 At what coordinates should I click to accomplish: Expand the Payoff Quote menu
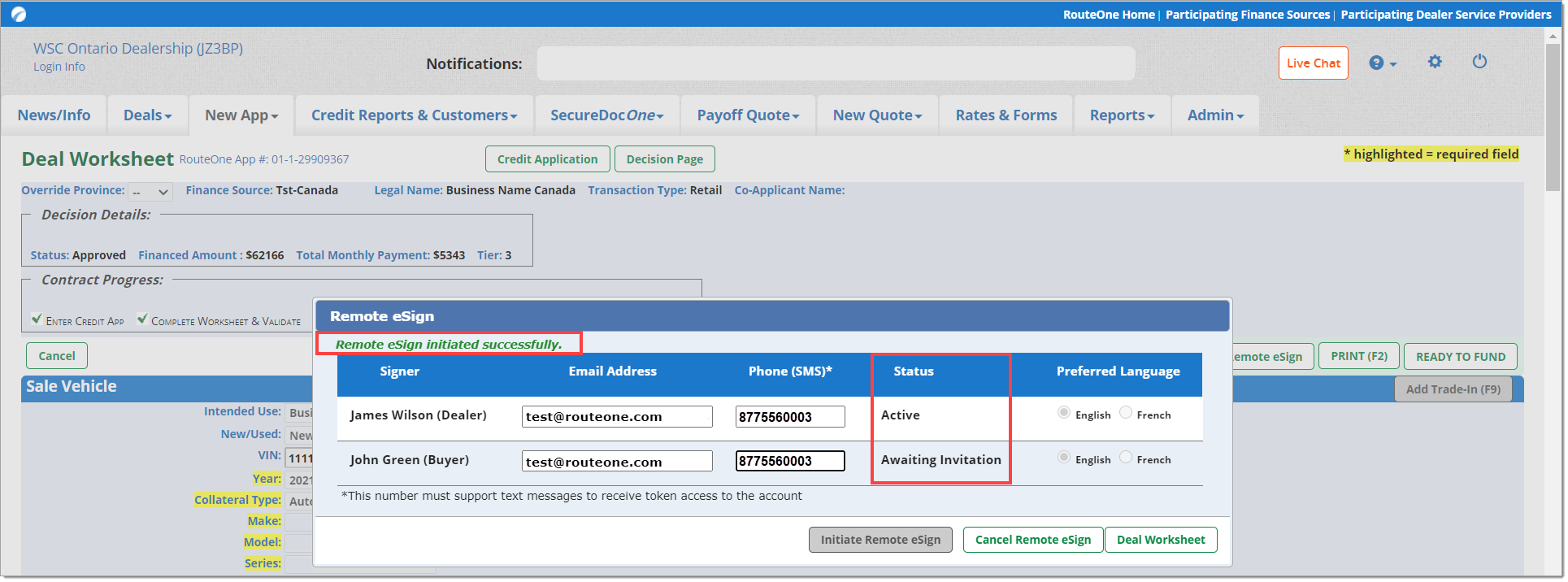pos(748,115)
